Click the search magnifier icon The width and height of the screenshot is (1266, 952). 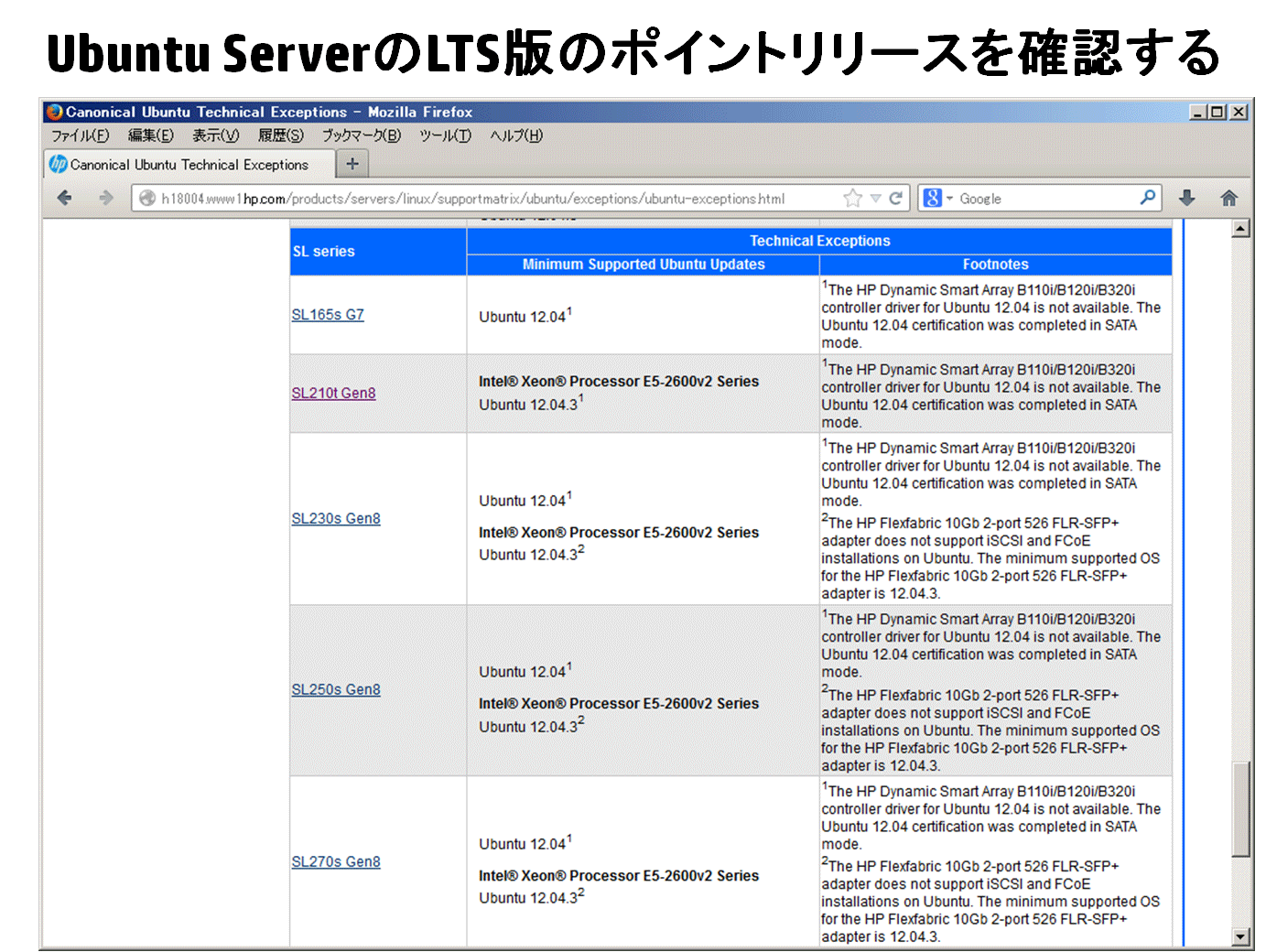[1148, 198]
